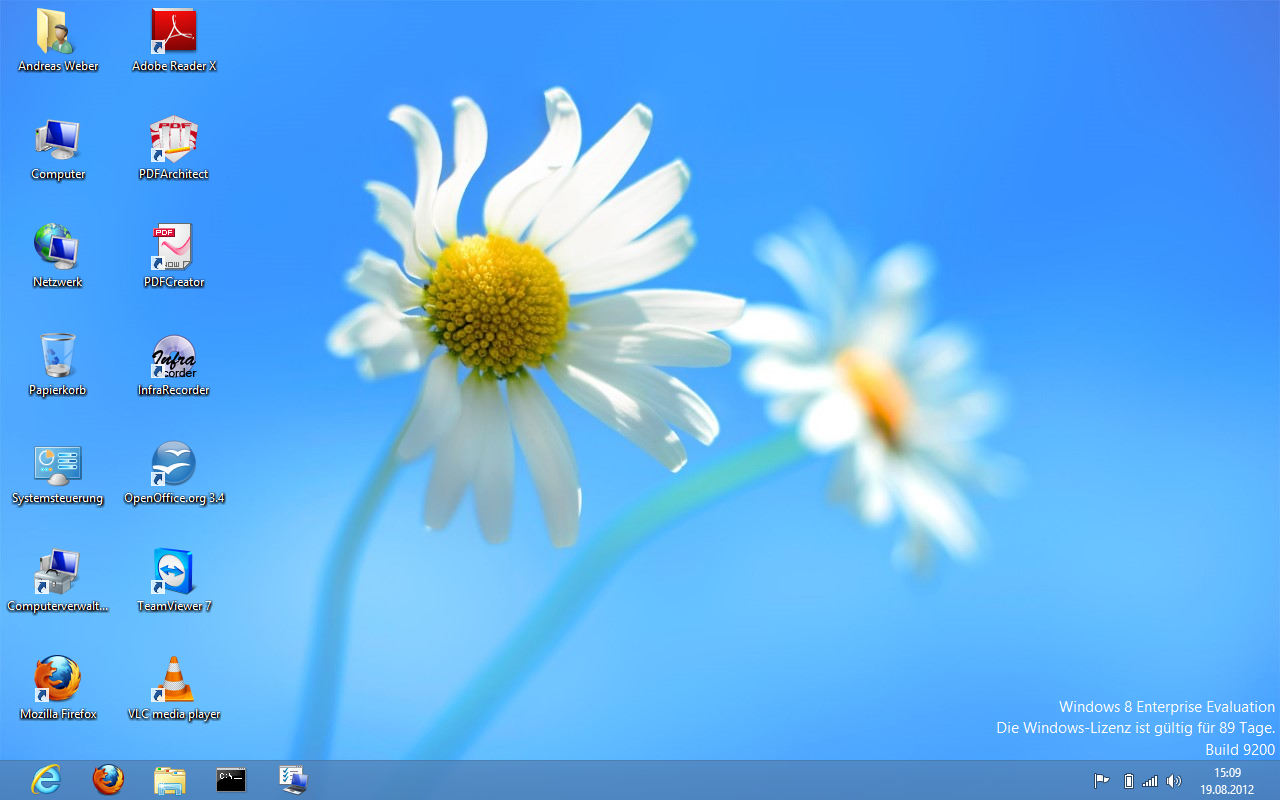Click the volume speaker icon in tray
1280x800 pixels.
(1174, 781)
